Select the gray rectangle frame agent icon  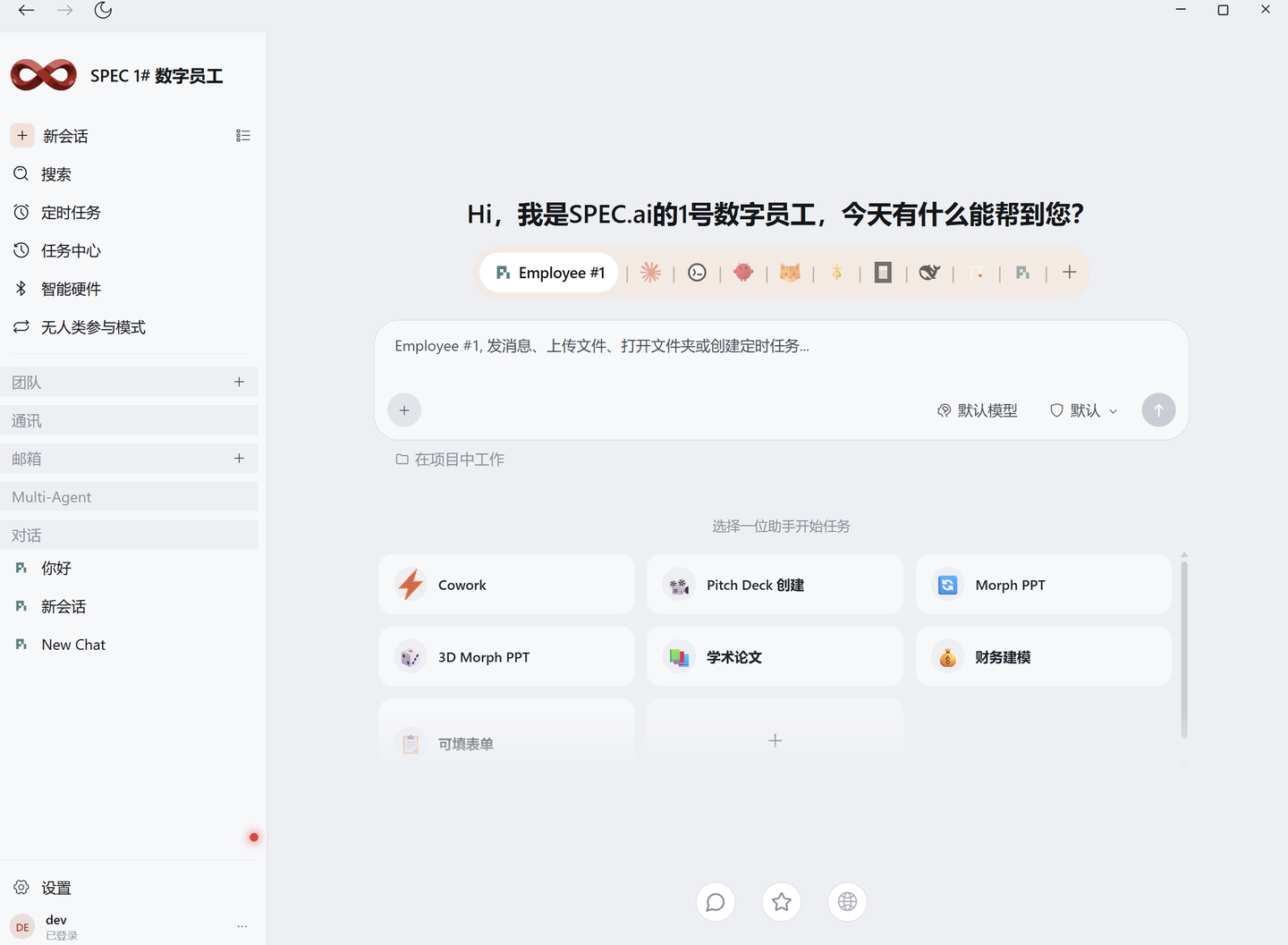pyautogui.click(x=883, y=273)
